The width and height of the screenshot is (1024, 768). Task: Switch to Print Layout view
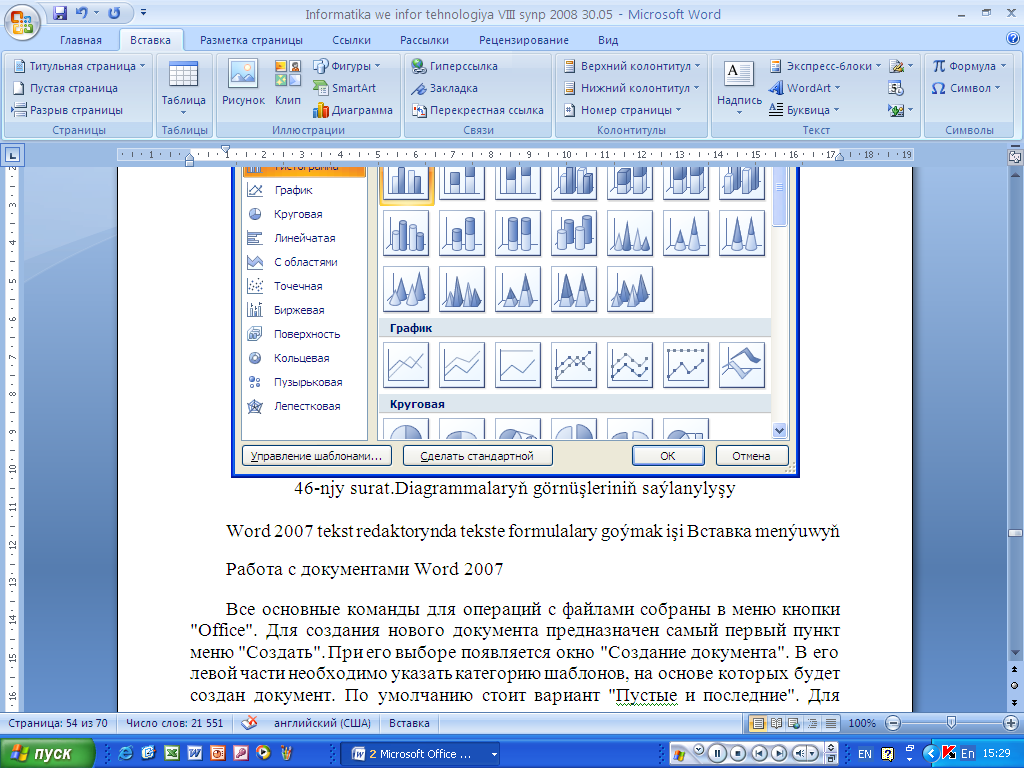[x=758, y=723]
